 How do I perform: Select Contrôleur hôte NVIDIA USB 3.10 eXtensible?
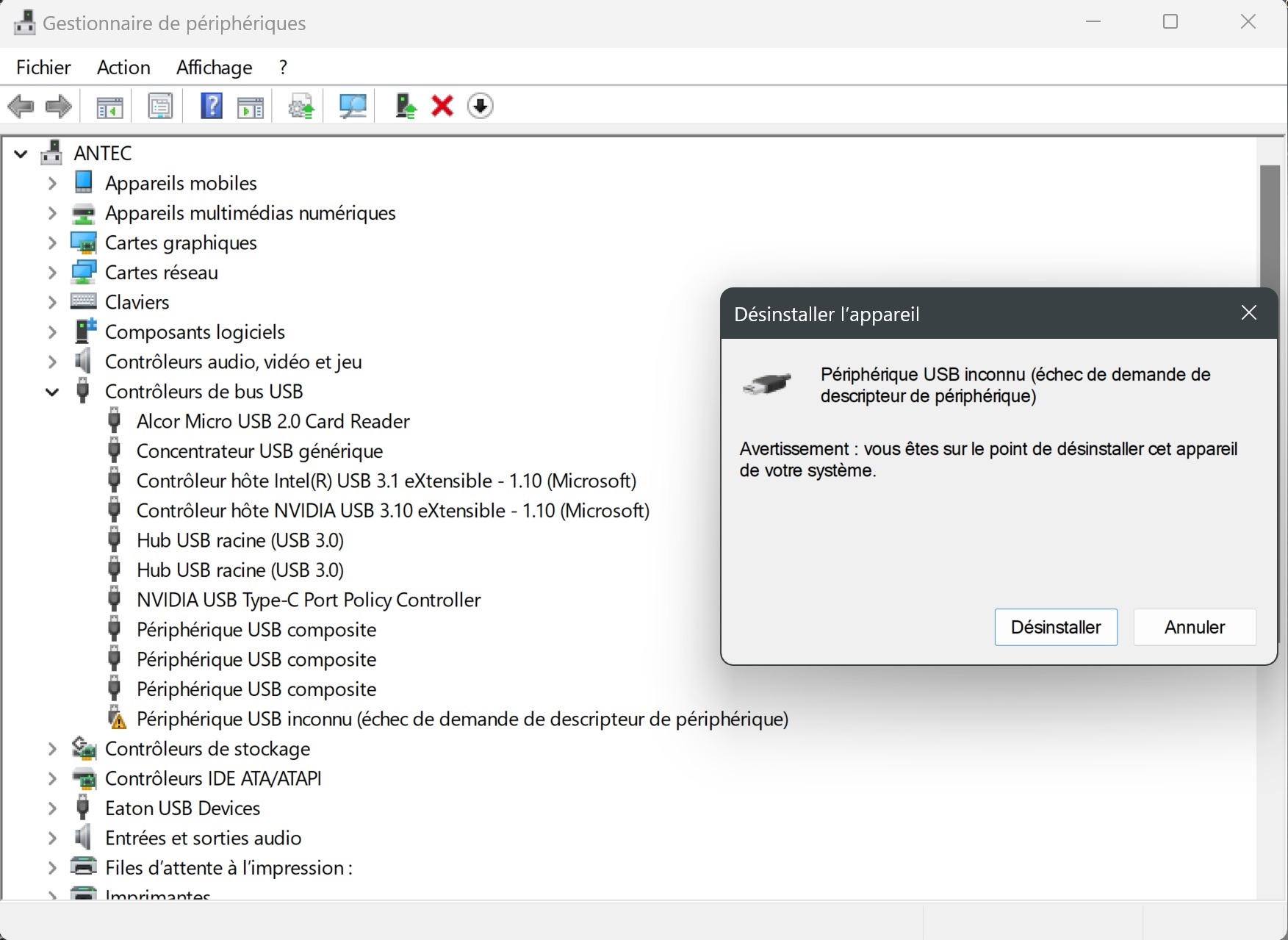(x=392, y=510)
